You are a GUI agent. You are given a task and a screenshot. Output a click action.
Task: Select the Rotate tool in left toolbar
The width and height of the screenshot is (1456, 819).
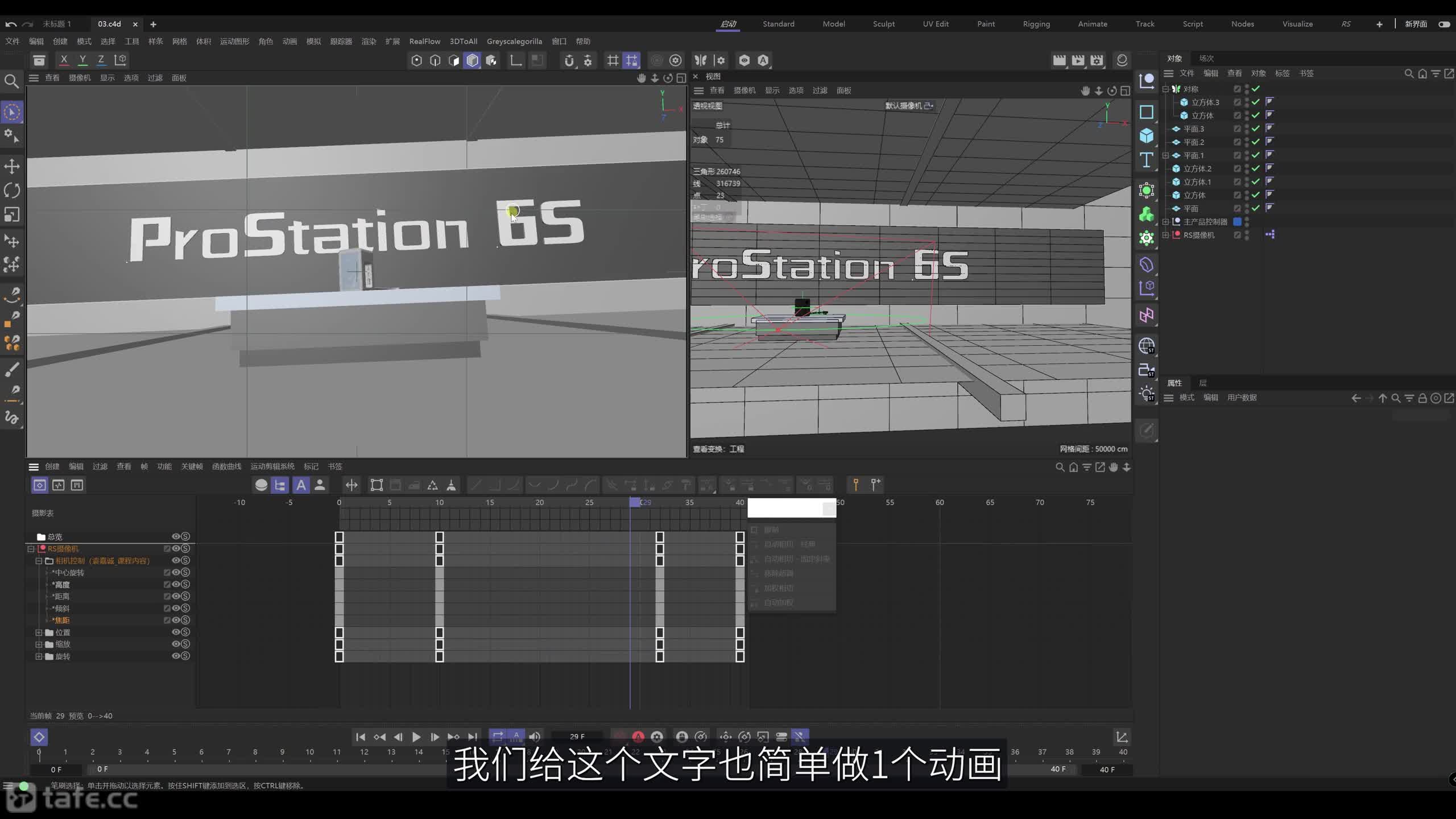(x=12, y=191)
